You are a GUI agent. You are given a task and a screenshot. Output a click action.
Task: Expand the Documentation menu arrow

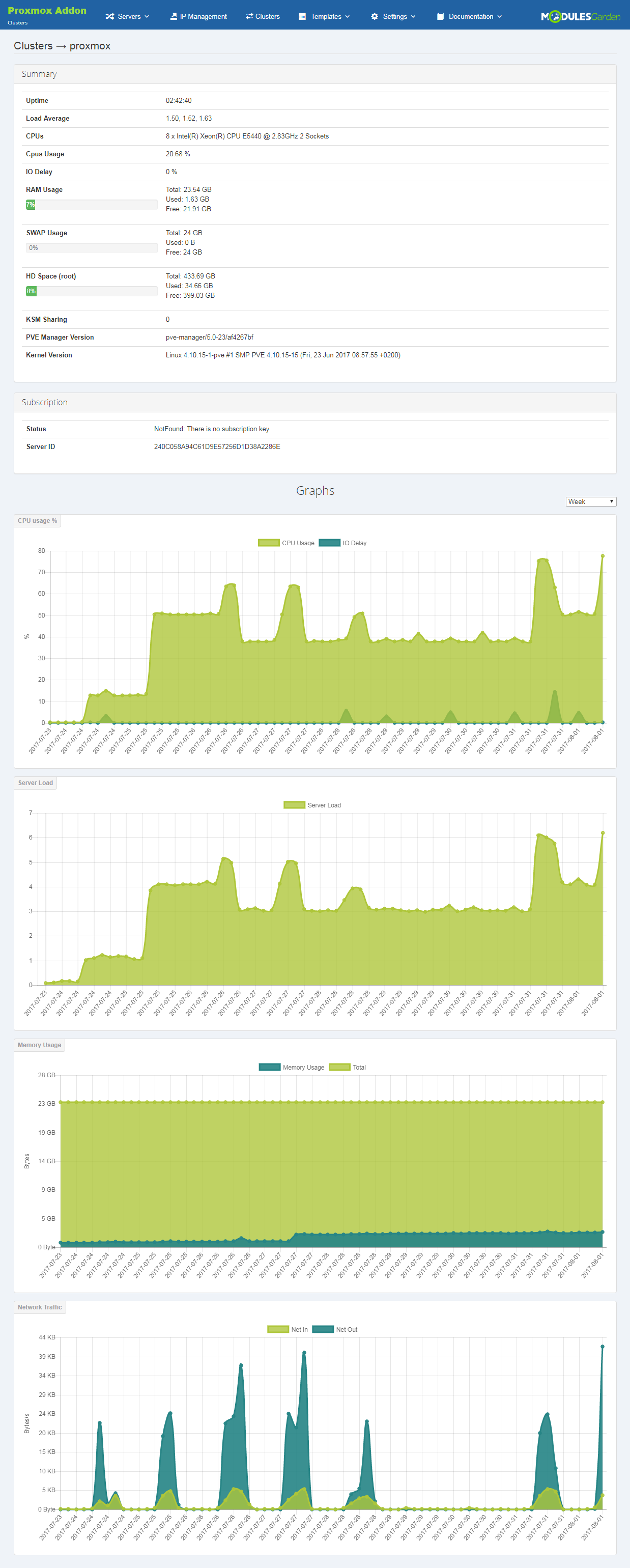tap(500, 16)
